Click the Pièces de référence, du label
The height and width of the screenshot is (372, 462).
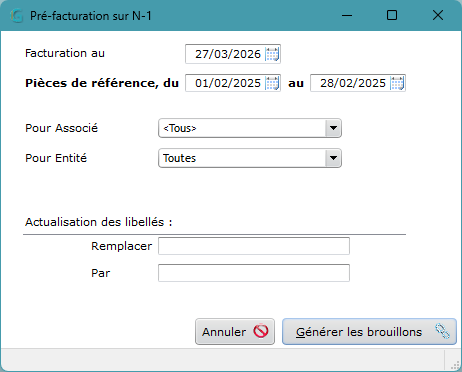102,83
